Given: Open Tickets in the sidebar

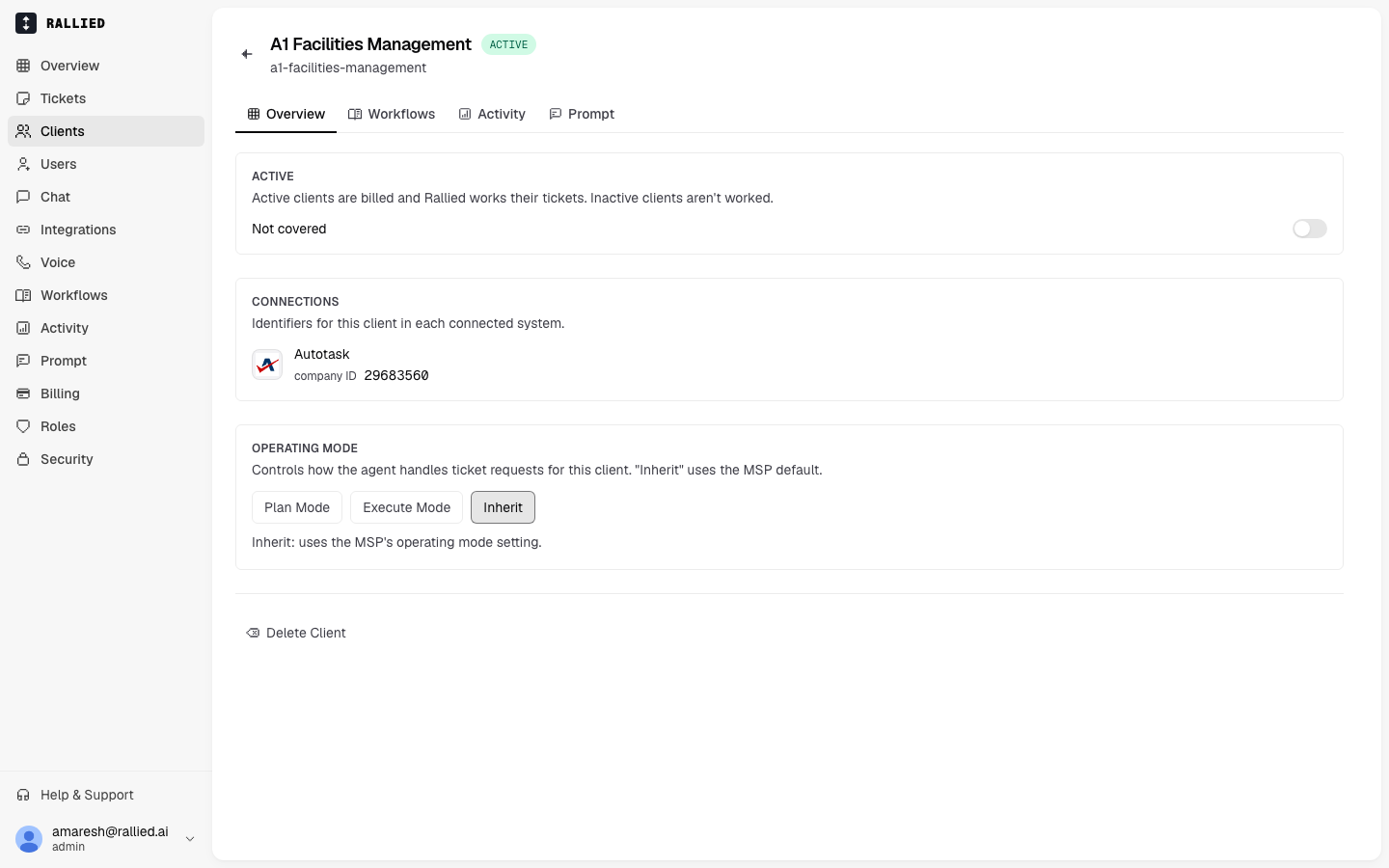Looking at the screenshot, I should pos(106,98).
